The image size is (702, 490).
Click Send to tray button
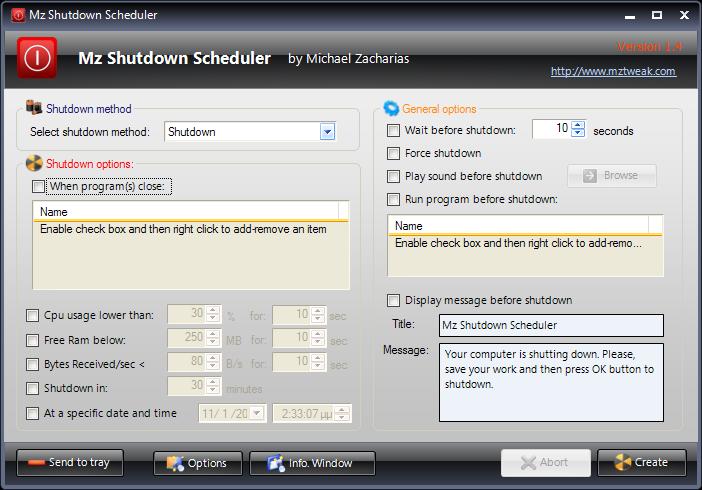tap(70, 463)
